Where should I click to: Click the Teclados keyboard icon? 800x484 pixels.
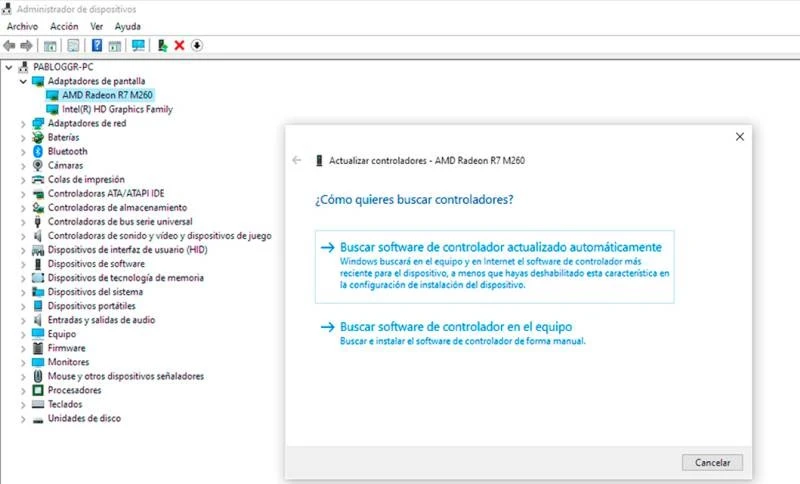pyautogui.click(x=38, y=404)
